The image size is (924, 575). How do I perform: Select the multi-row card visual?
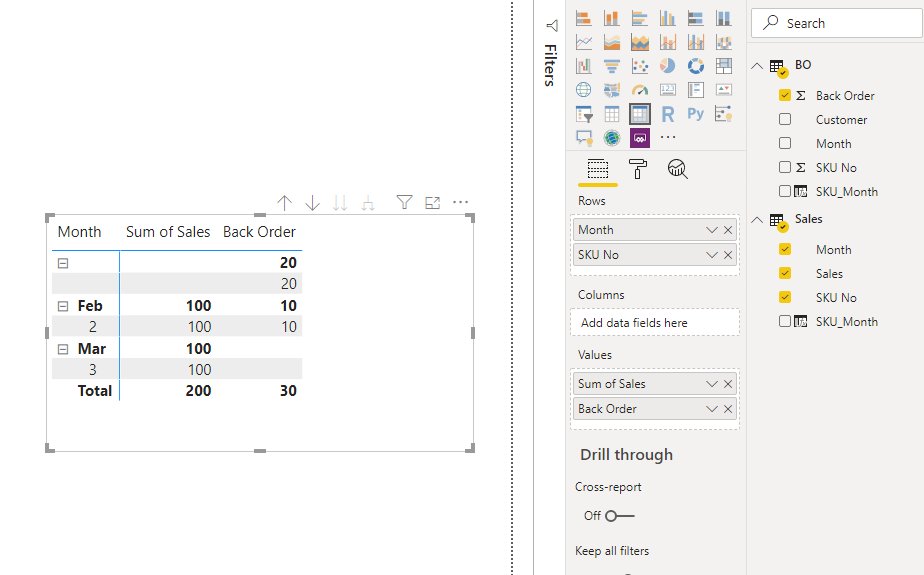coord(695,90)
